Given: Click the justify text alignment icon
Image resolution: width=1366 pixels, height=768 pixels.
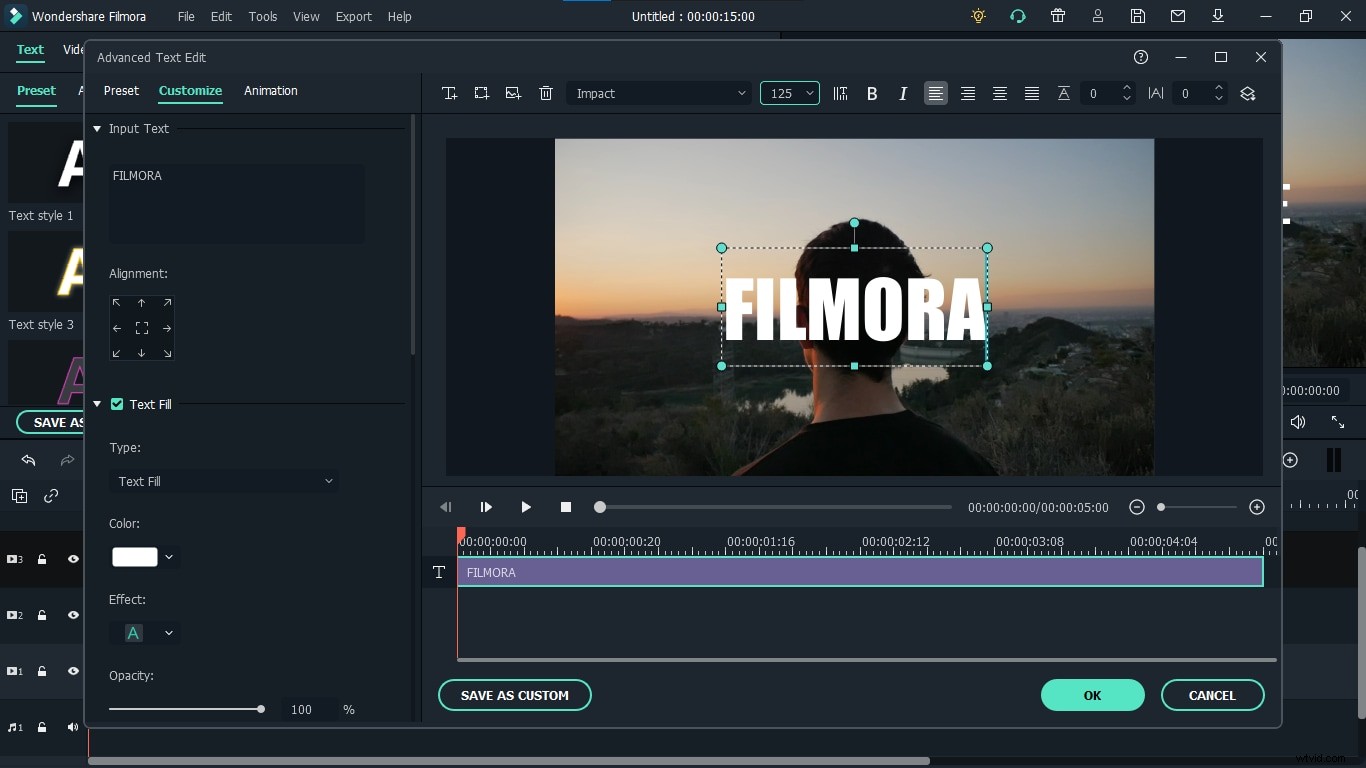Looking at the screenshot, I should [1031, 93].
